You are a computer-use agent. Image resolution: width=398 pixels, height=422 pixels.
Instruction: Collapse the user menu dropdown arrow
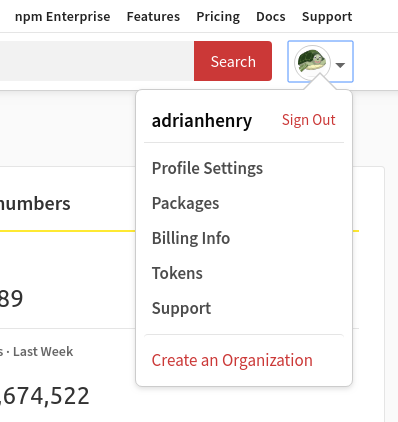click(x=340, y=65)
